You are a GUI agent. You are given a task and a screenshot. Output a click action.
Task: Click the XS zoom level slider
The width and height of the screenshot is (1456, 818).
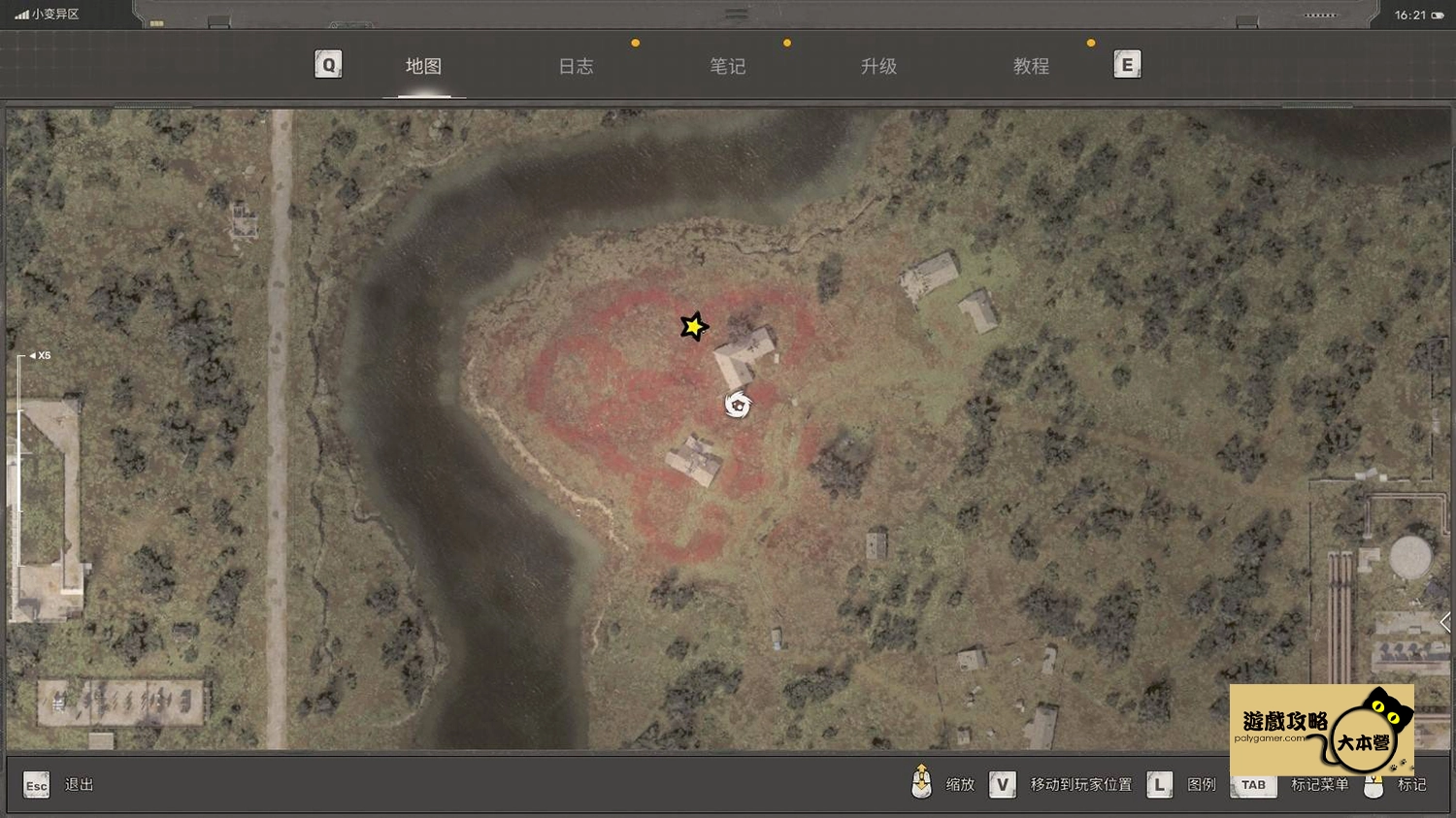18,461
